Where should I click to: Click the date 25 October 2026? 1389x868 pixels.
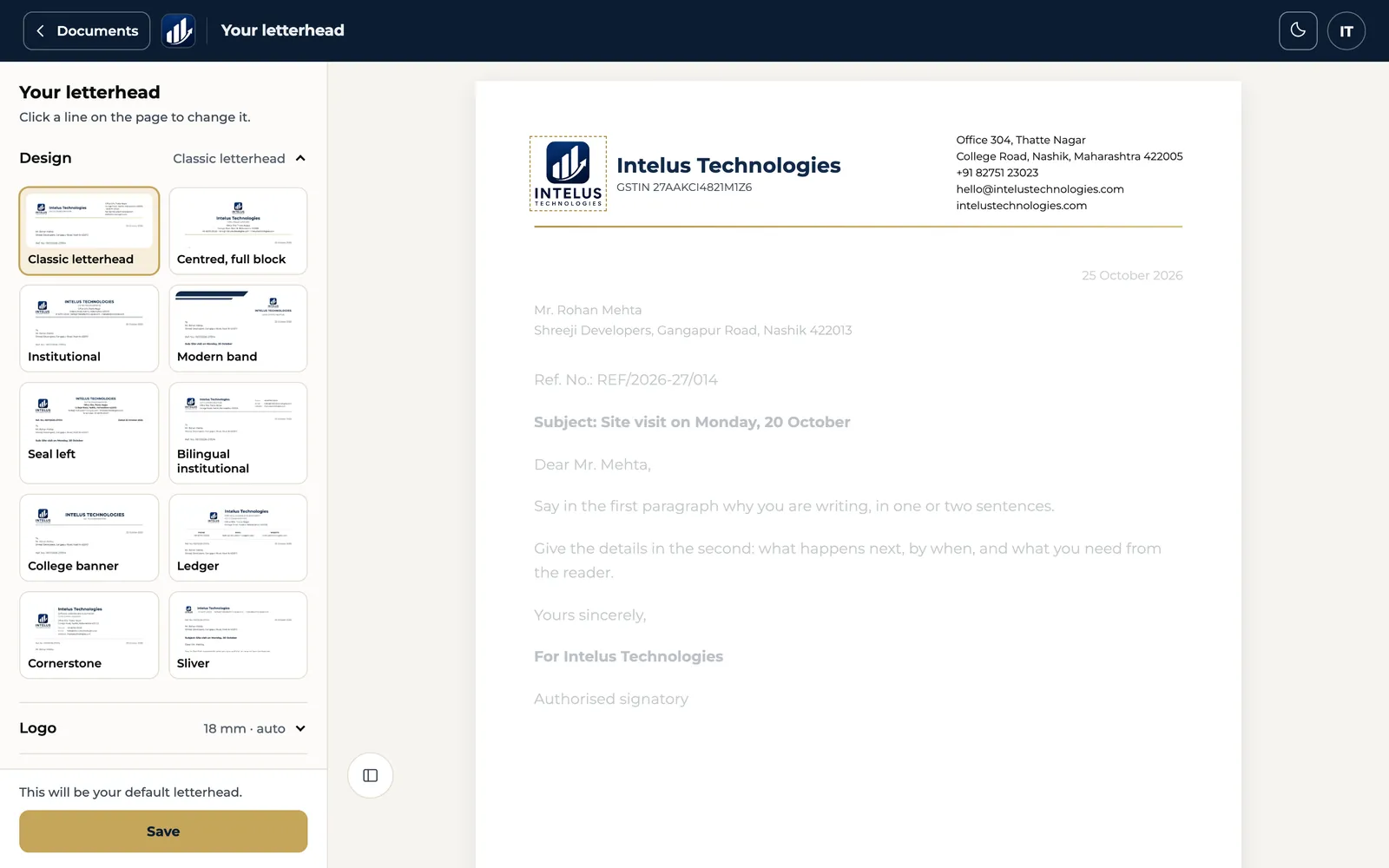click(1132, 275)
